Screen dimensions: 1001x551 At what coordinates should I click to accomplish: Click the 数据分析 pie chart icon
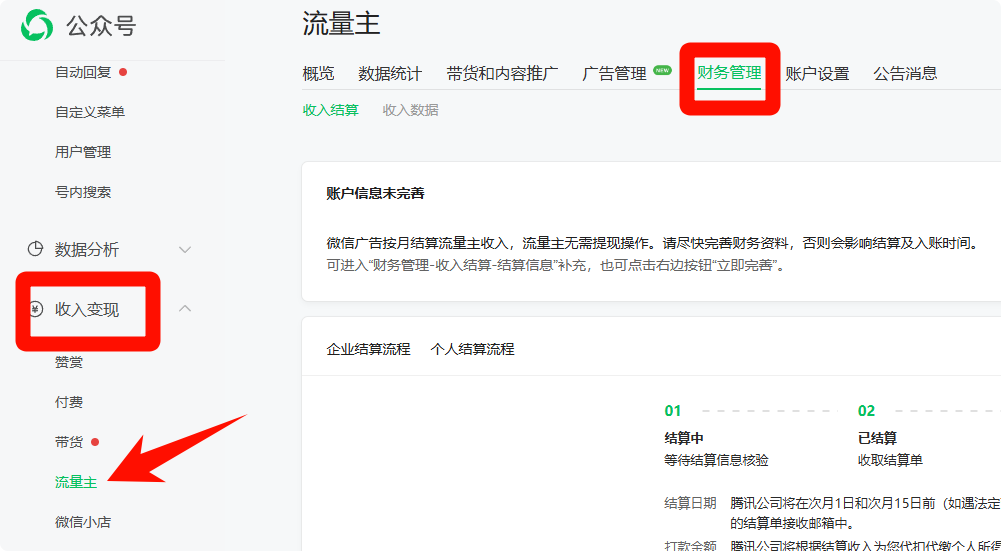(x=35, y=249)
